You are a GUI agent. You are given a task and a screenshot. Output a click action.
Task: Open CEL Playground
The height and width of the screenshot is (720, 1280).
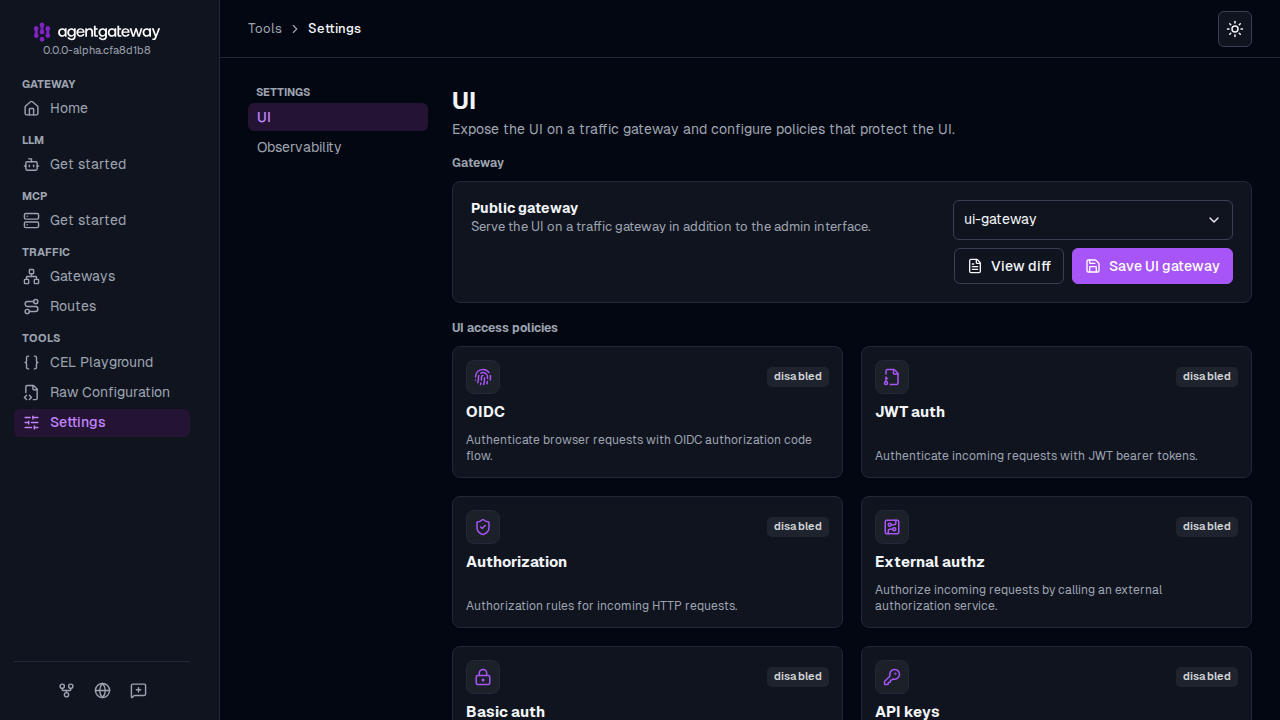(x=102, y=362)
